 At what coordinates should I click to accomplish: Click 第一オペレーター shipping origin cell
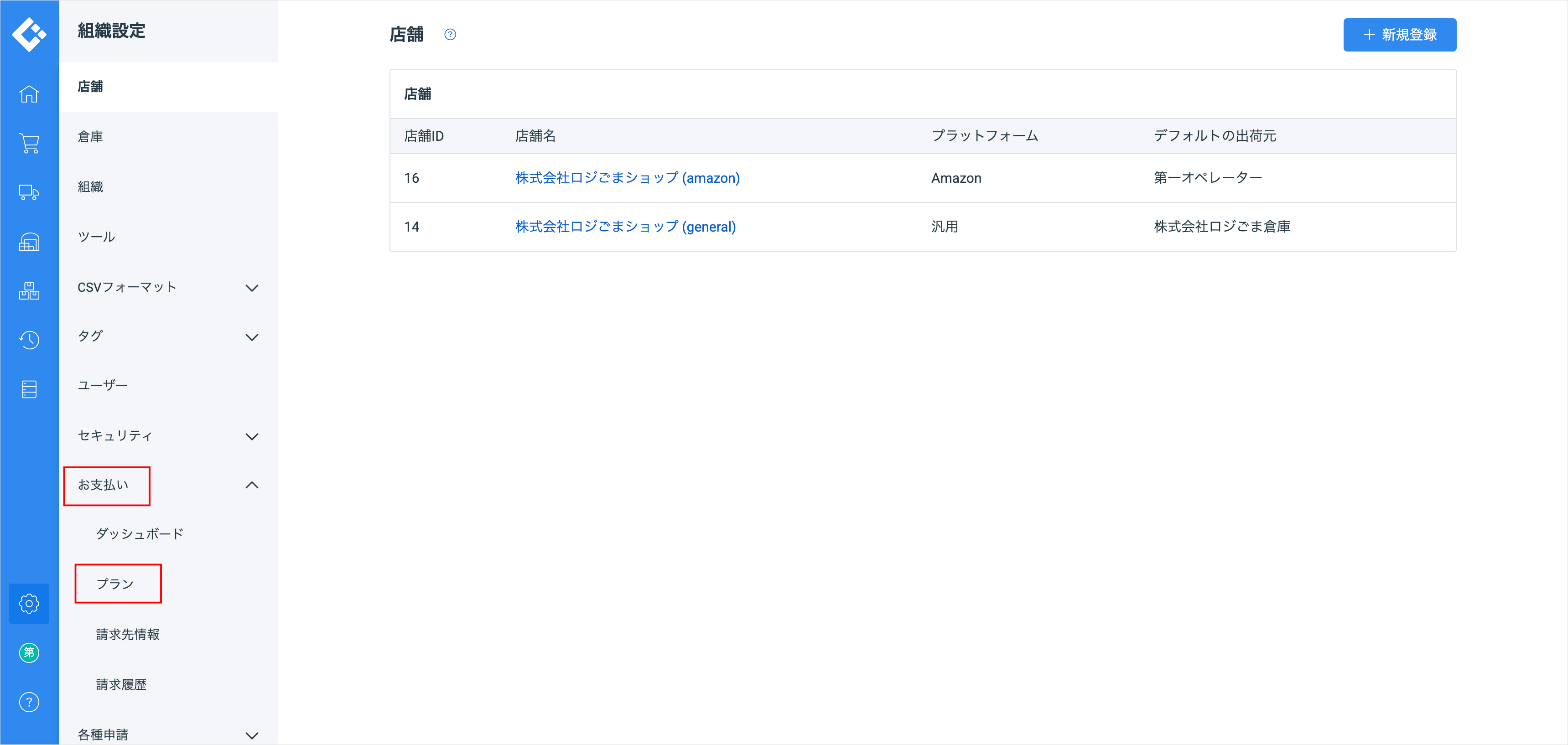coord(1208,178)
